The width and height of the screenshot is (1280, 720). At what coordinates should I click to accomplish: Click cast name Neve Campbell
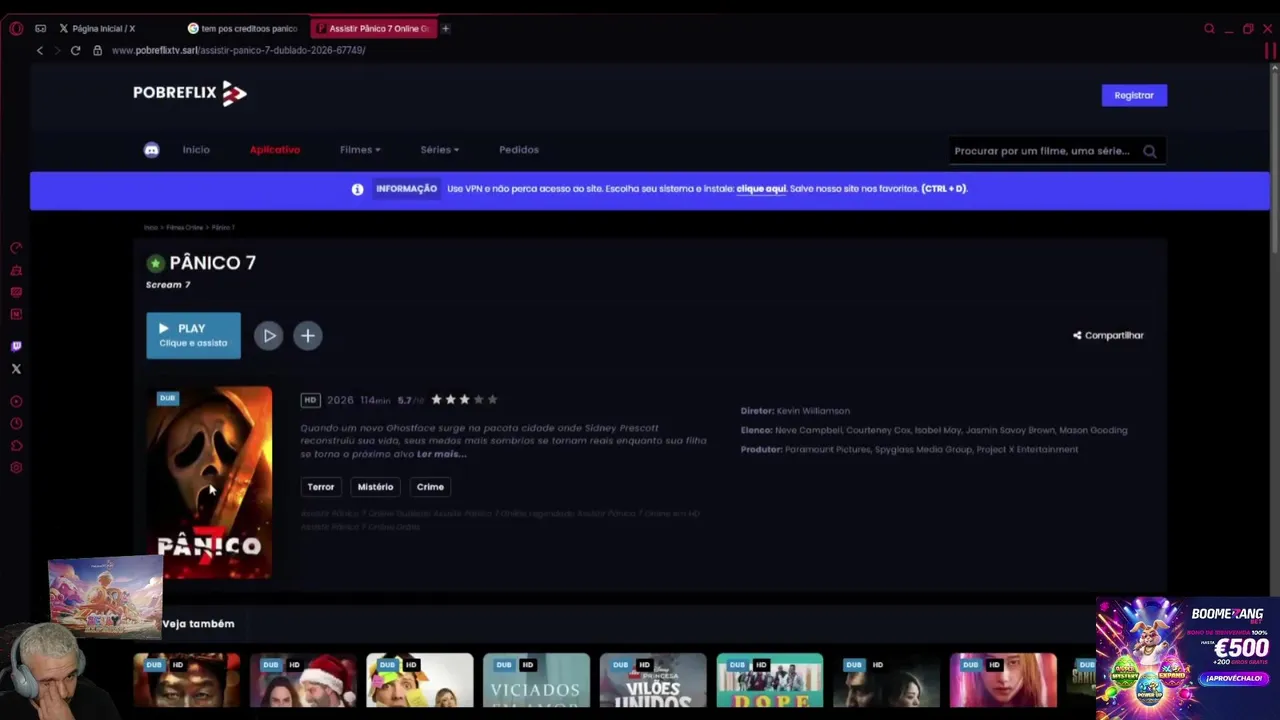point(809,430)
